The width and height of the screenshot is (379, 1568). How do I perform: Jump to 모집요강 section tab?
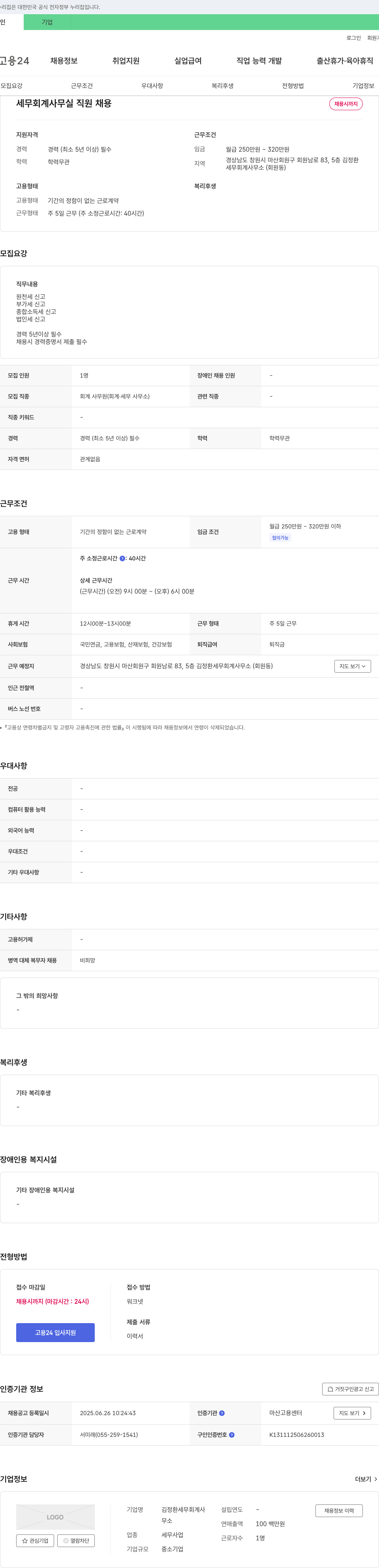(x=11, y=86)
